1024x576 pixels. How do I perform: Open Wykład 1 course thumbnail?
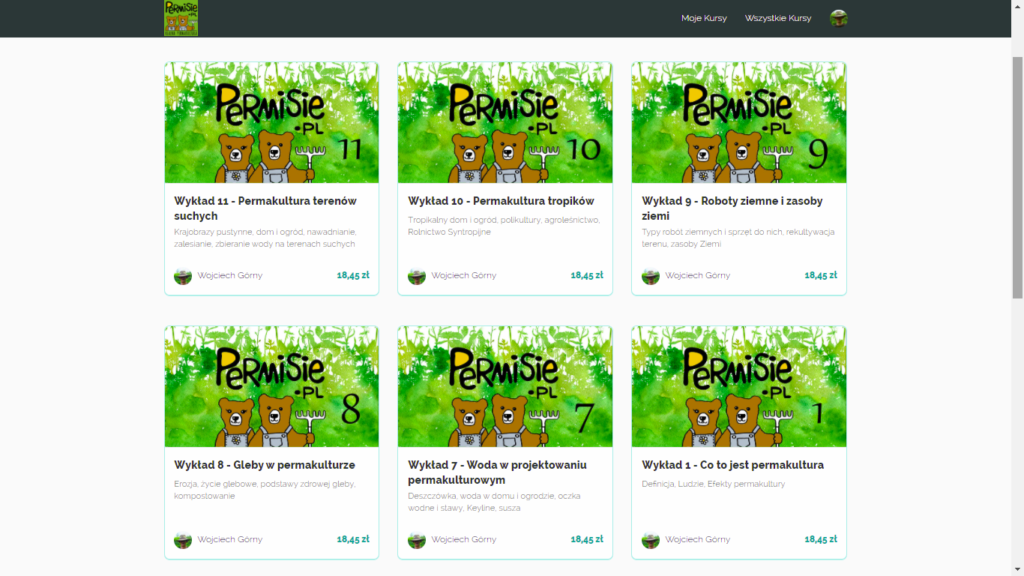pyautogui.click(x=739, y=387)
